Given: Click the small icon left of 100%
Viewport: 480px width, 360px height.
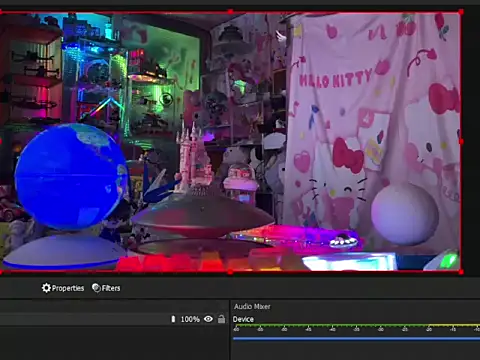Looking at the screenshot, I should (173, 319).
